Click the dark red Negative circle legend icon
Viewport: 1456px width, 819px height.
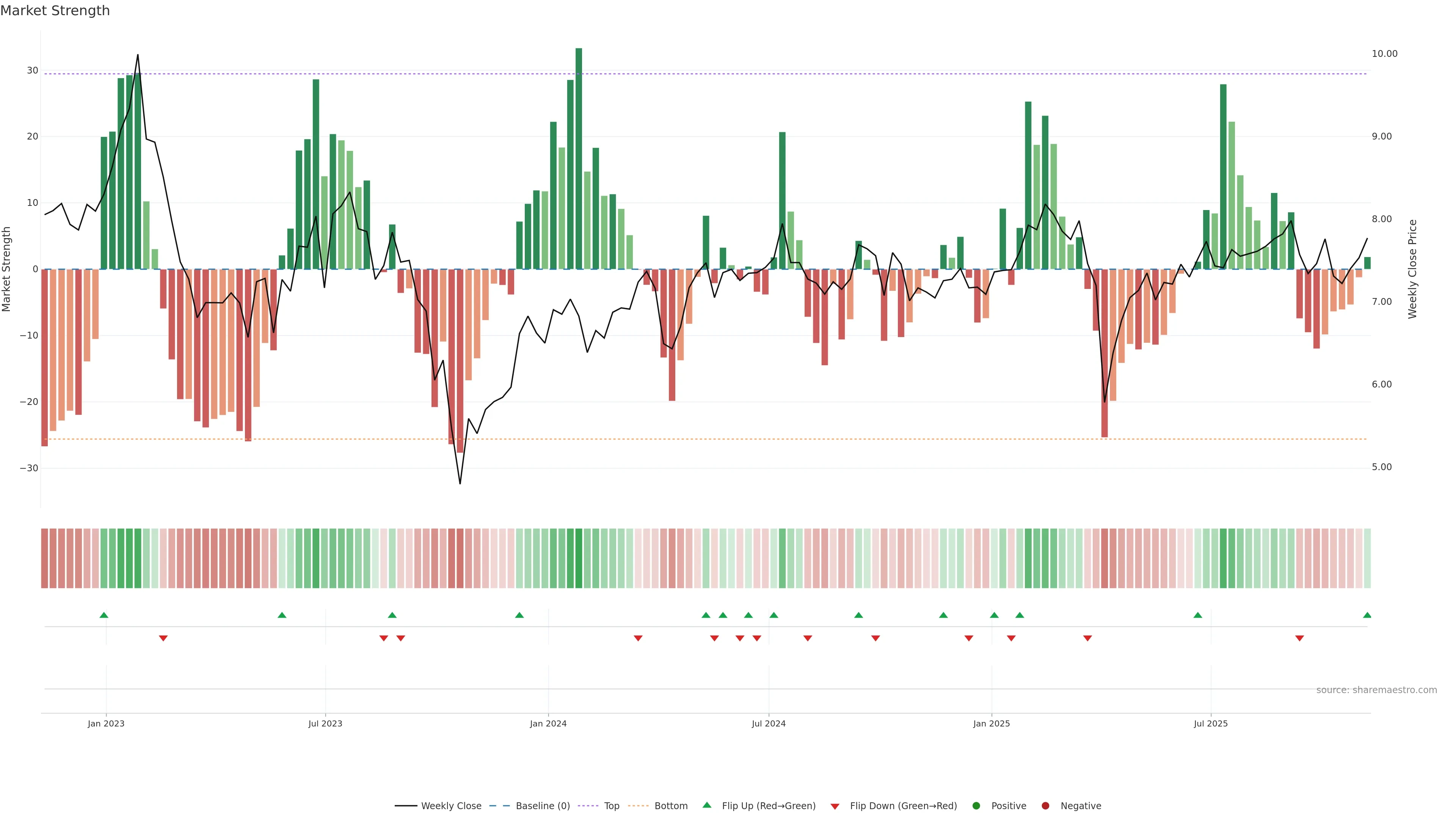tap(1045, 806)
